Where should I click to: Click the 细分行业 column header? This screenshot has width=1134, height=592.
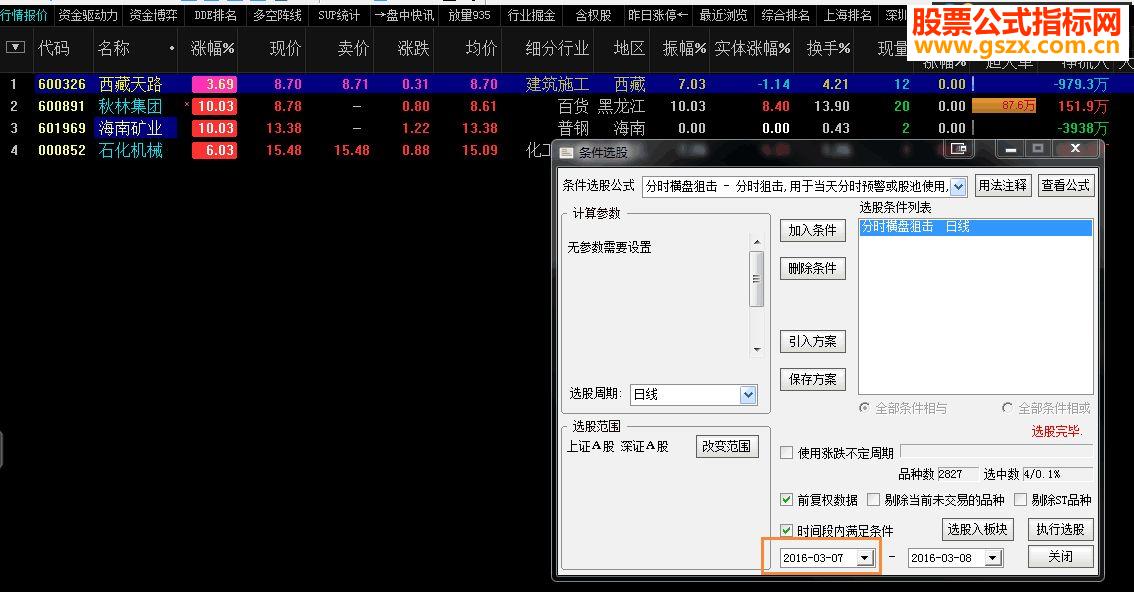[557, 48]
